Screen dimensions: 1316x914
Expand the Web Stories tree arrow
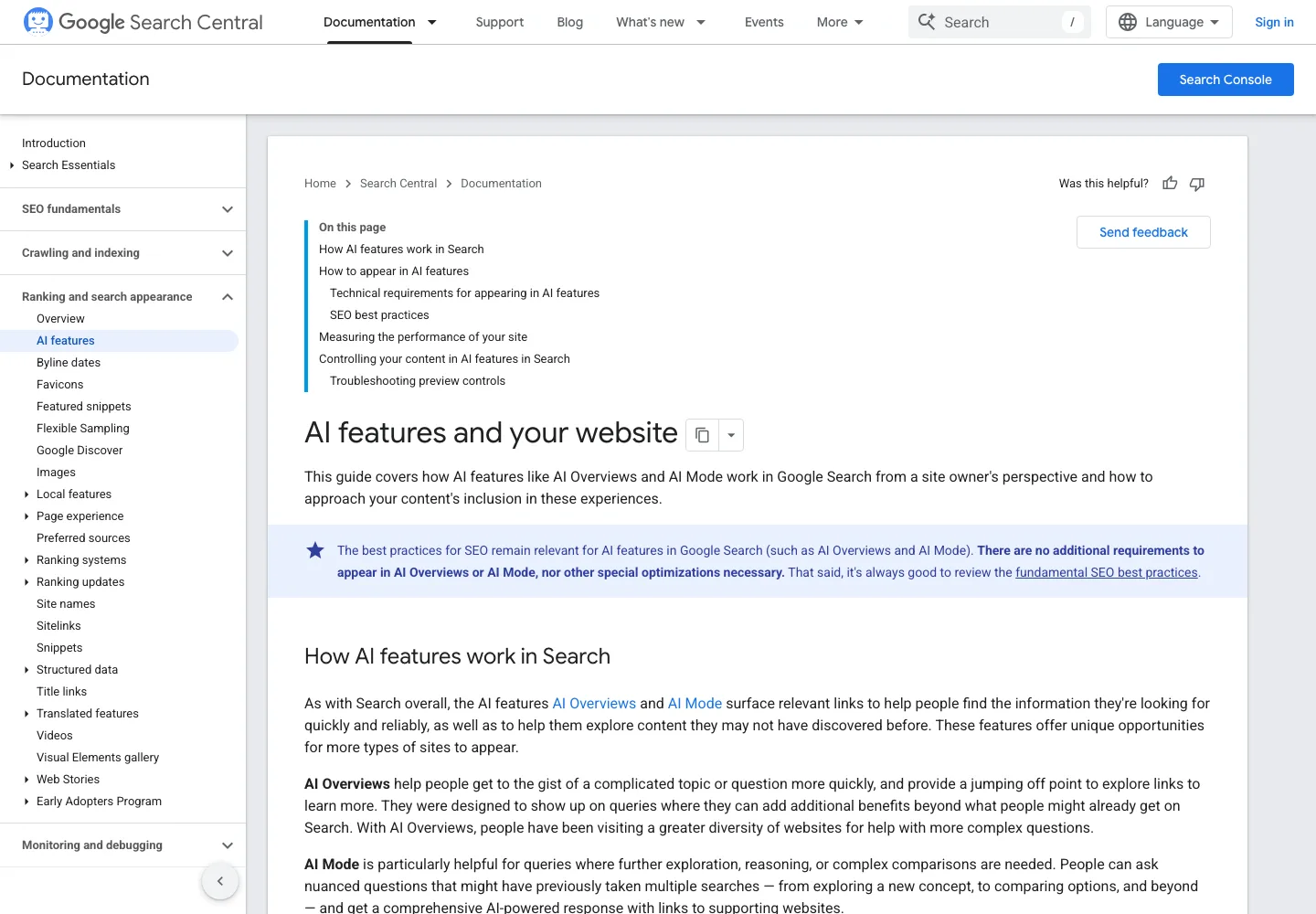(27, 780)
